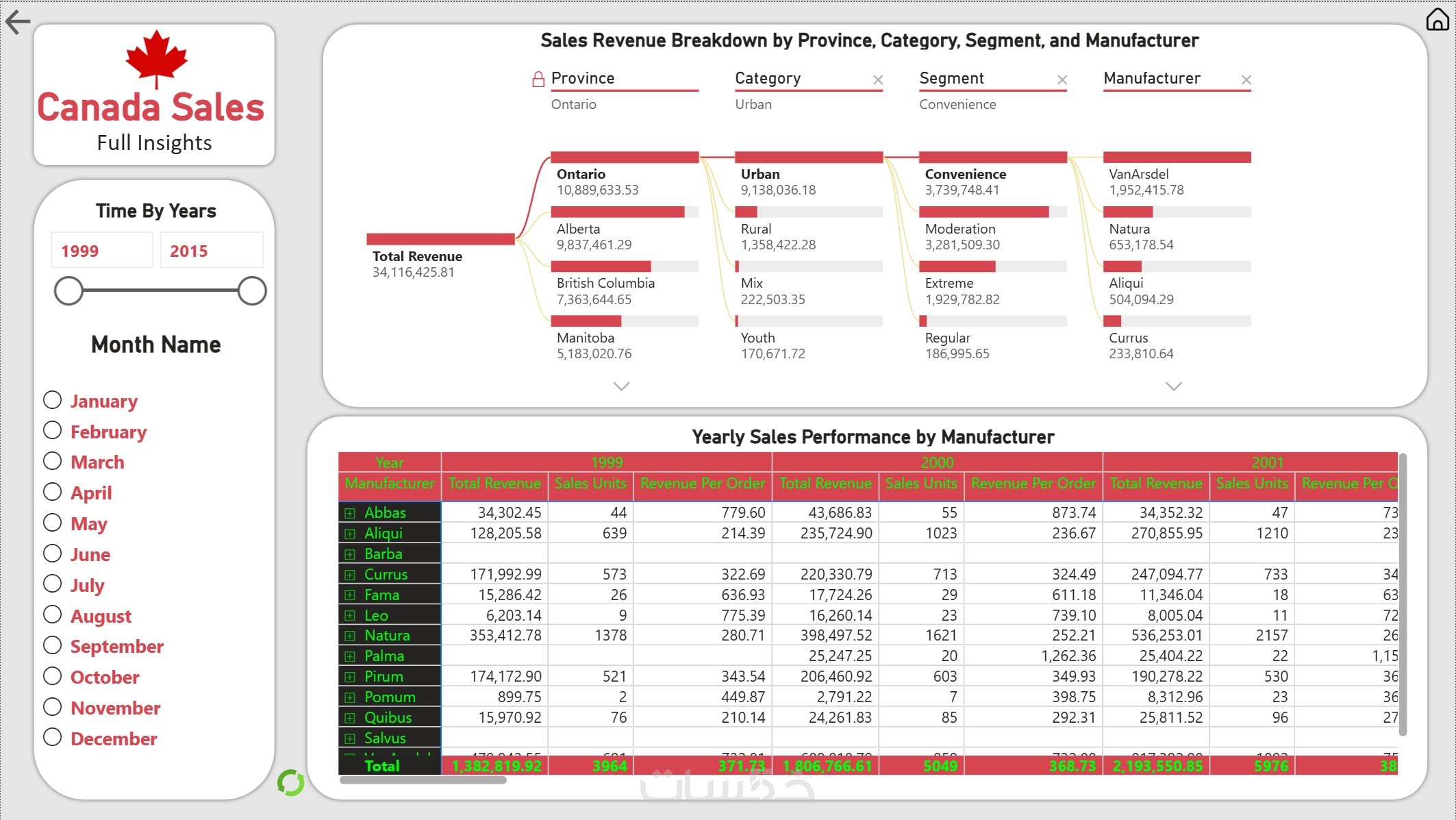Expand the Quibus row in matrix
Viewport: 1456px width, 820px height.
pos(350,718)
